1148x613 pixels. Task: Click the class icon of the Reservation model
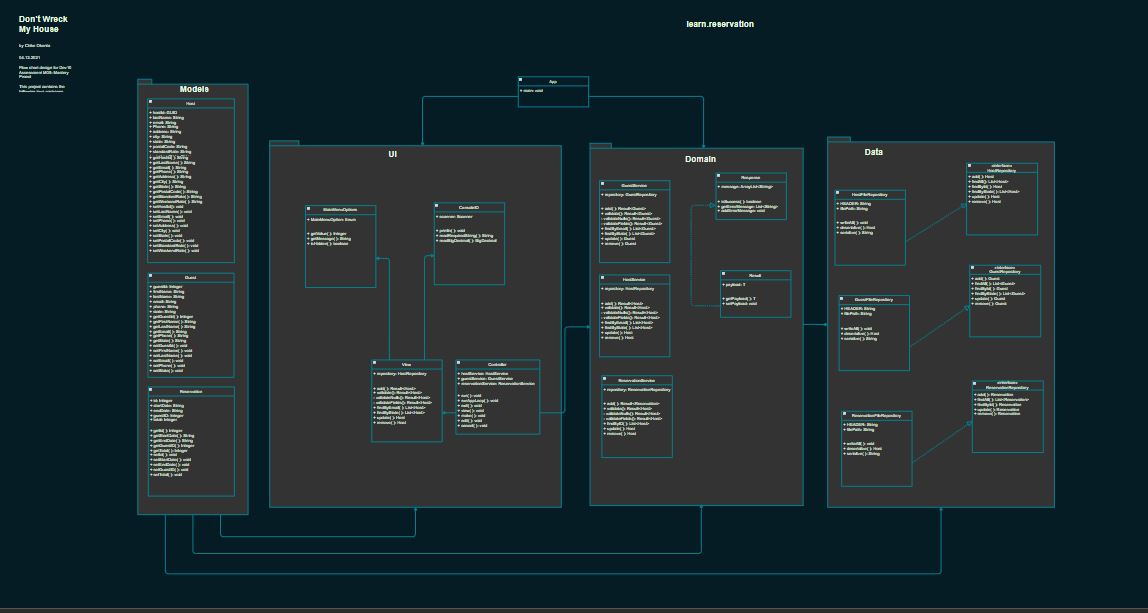[151, 390]
